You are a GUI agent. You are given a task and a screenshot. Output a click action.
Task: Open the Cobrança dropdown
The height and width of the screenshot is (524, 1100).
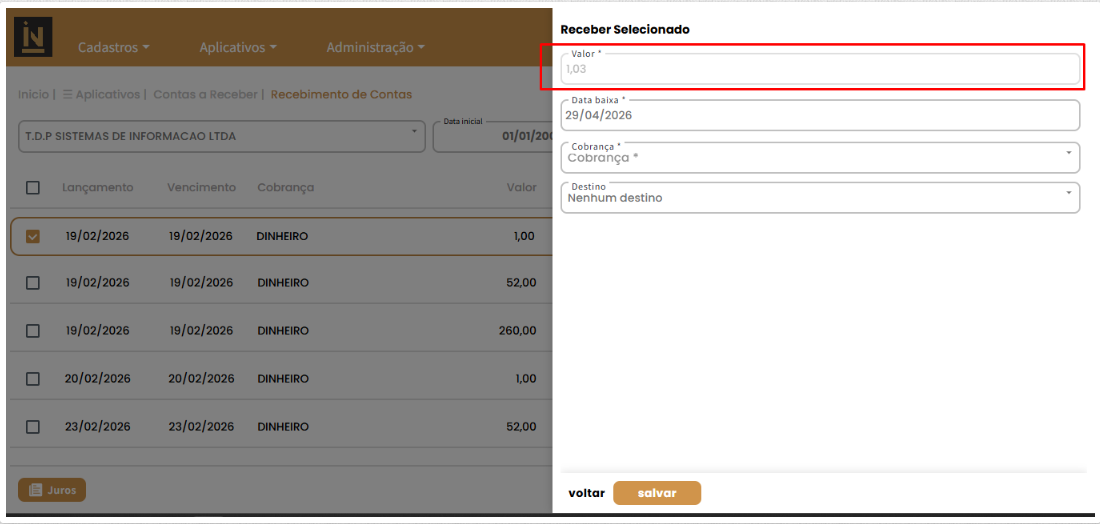[820, 158]
